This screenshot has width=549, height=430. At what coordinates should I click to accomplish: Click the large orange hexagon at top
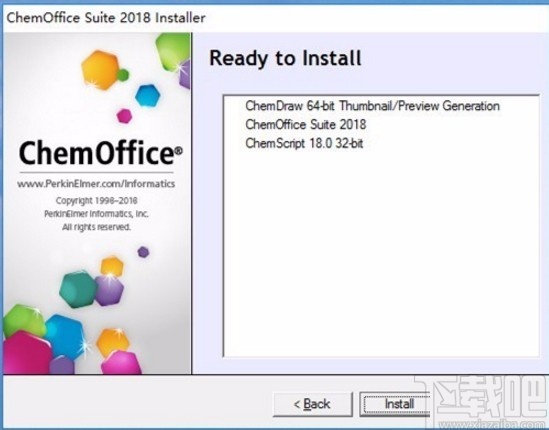[x=100, y=69]
